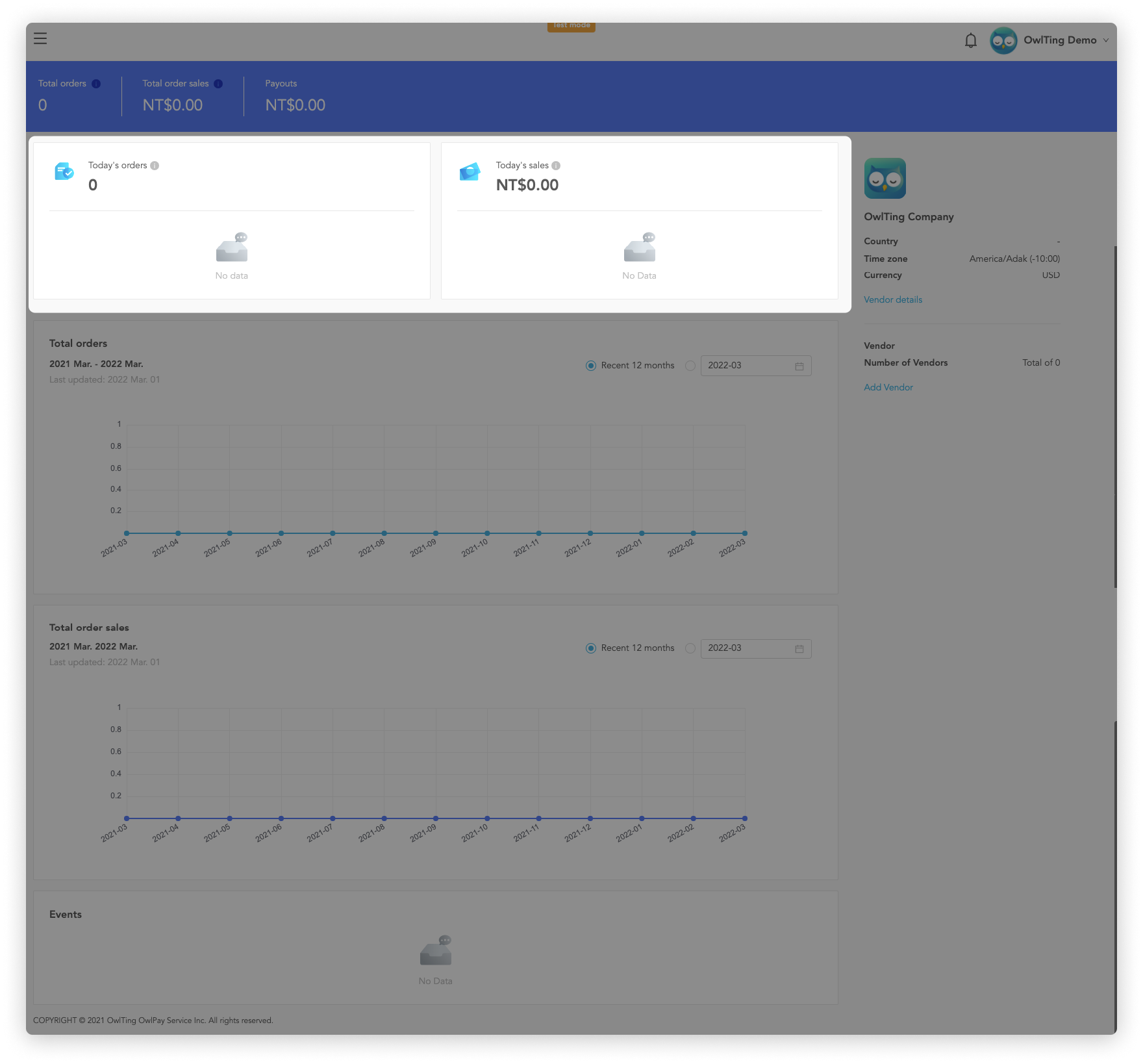
Task: Click the OwlTing Company name heading
Action: [x=909, y=217]
